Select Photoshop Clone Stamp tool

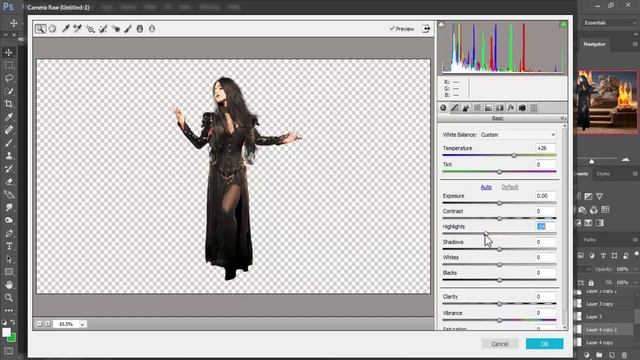[9, 156]
